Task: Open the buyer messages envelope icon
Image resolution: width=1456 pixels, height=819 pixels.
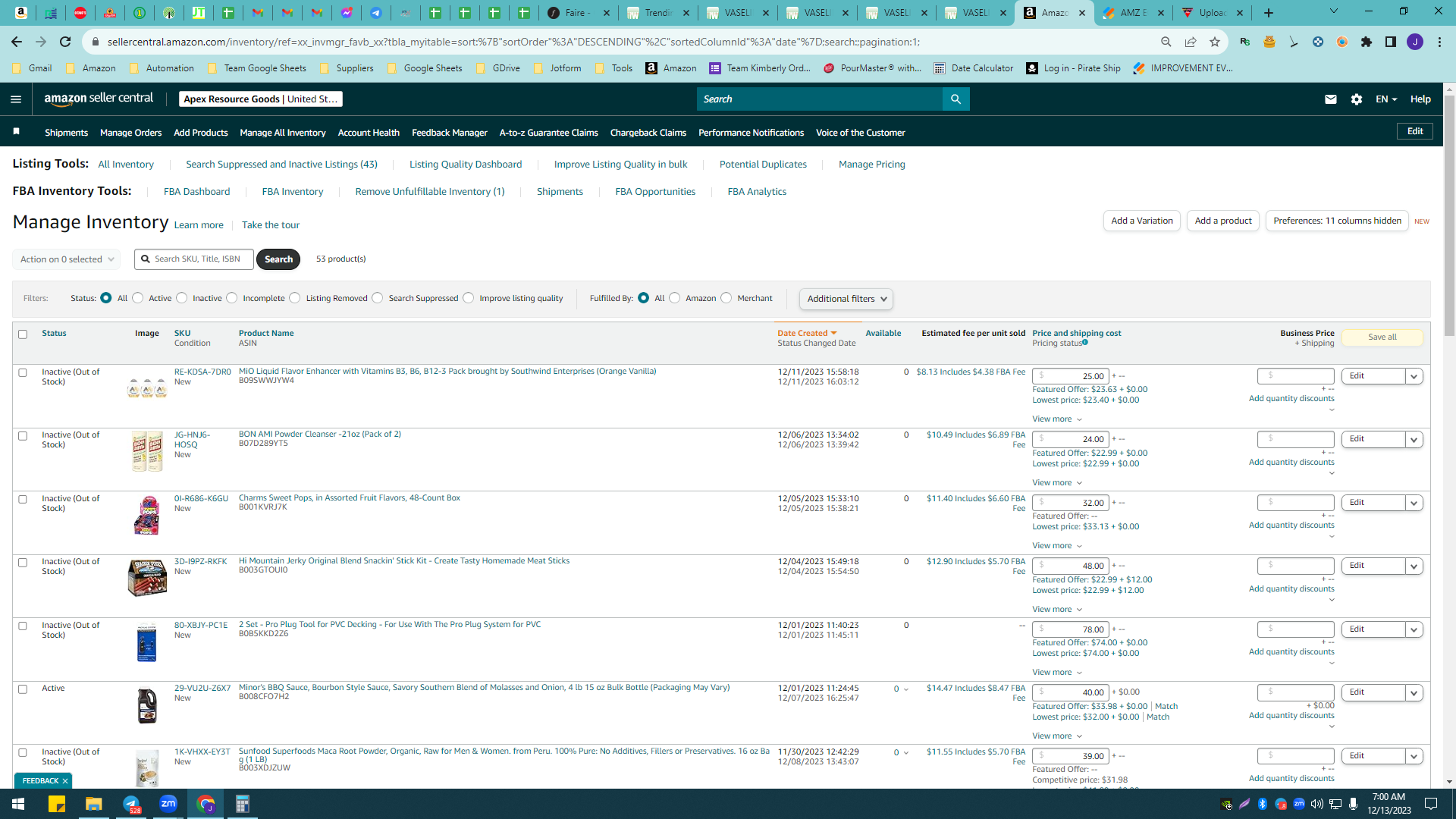Action: point(1330,99)
